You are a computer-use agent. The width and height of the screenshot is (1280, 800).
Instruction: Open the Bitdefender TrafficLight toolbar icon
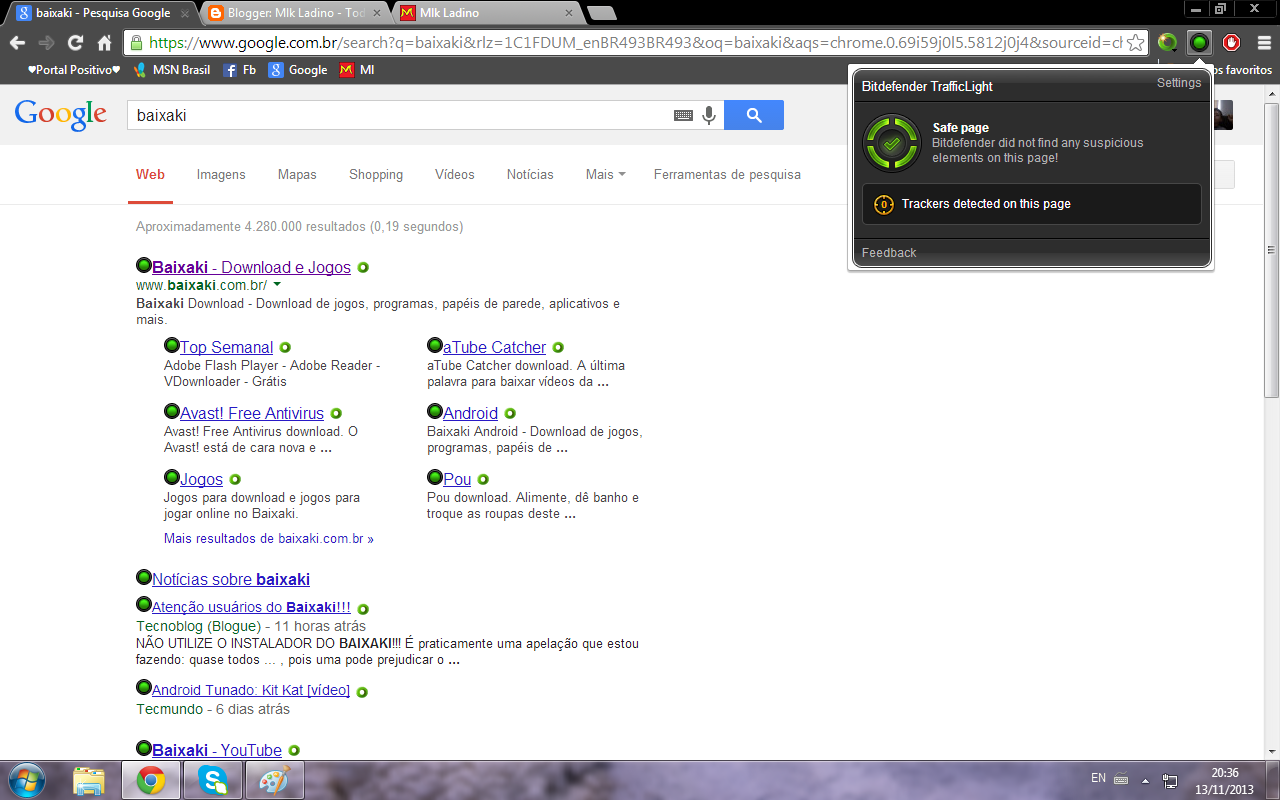1199,43
